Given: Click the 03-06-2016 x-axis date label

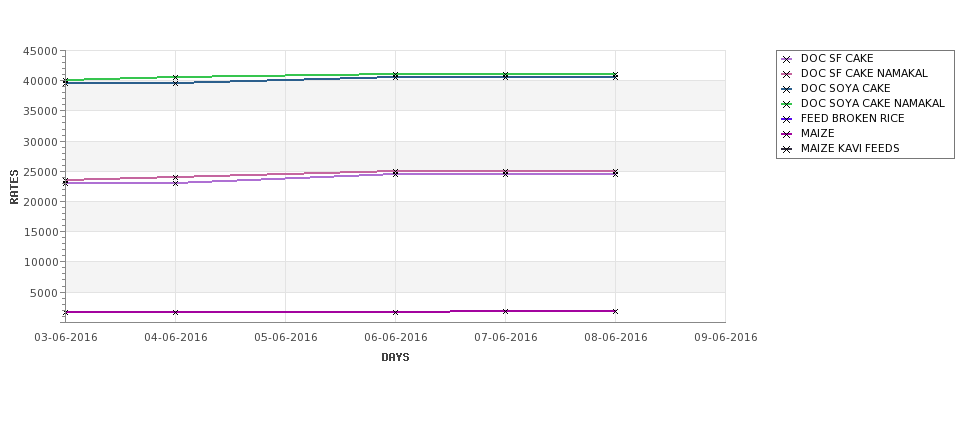Looking at the screenshot, I should [x=66, y=338].
